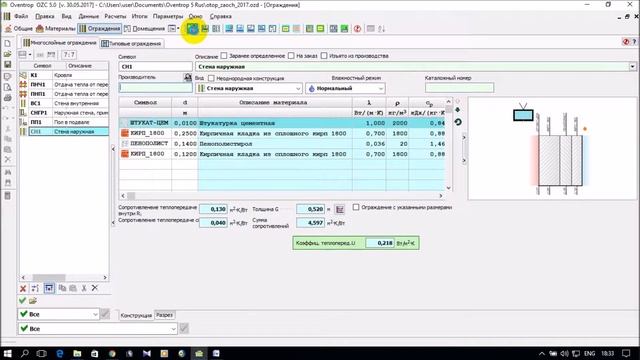The width and height of the screenshot is (640, 360).
Task: Open the Итоги menu
Action: click(x=140, y=16)
